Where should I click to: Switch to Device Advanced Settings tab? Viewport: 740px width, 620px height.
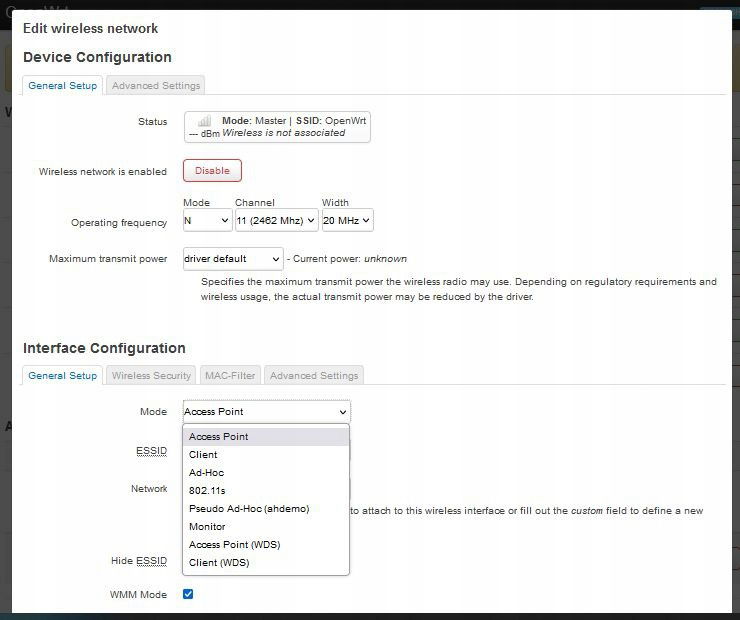156,85
